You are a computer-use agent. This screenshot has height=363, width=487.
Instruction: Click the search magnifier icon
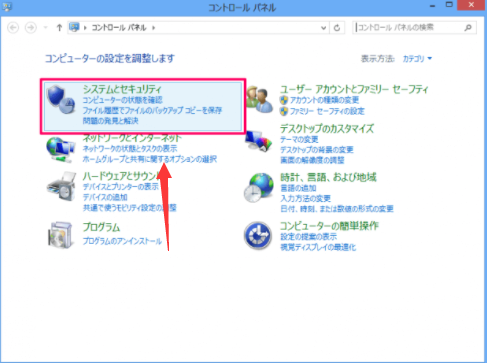pos(468,28)
